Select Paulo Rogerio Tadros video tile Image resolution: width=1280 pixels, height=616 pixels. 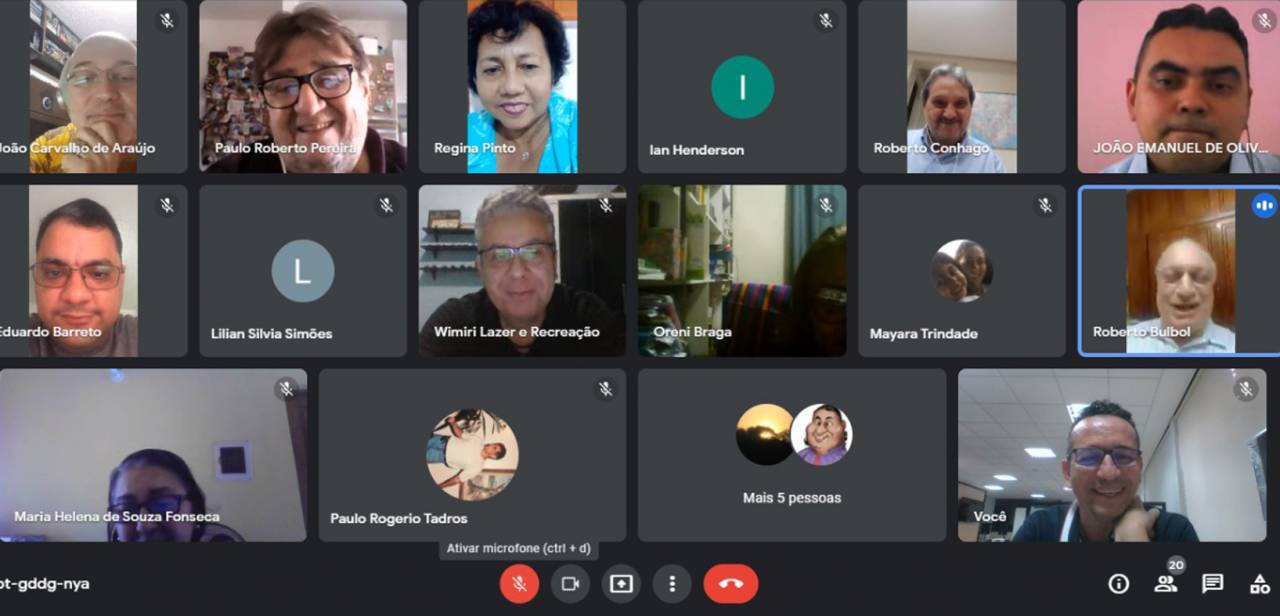[472, 455]
